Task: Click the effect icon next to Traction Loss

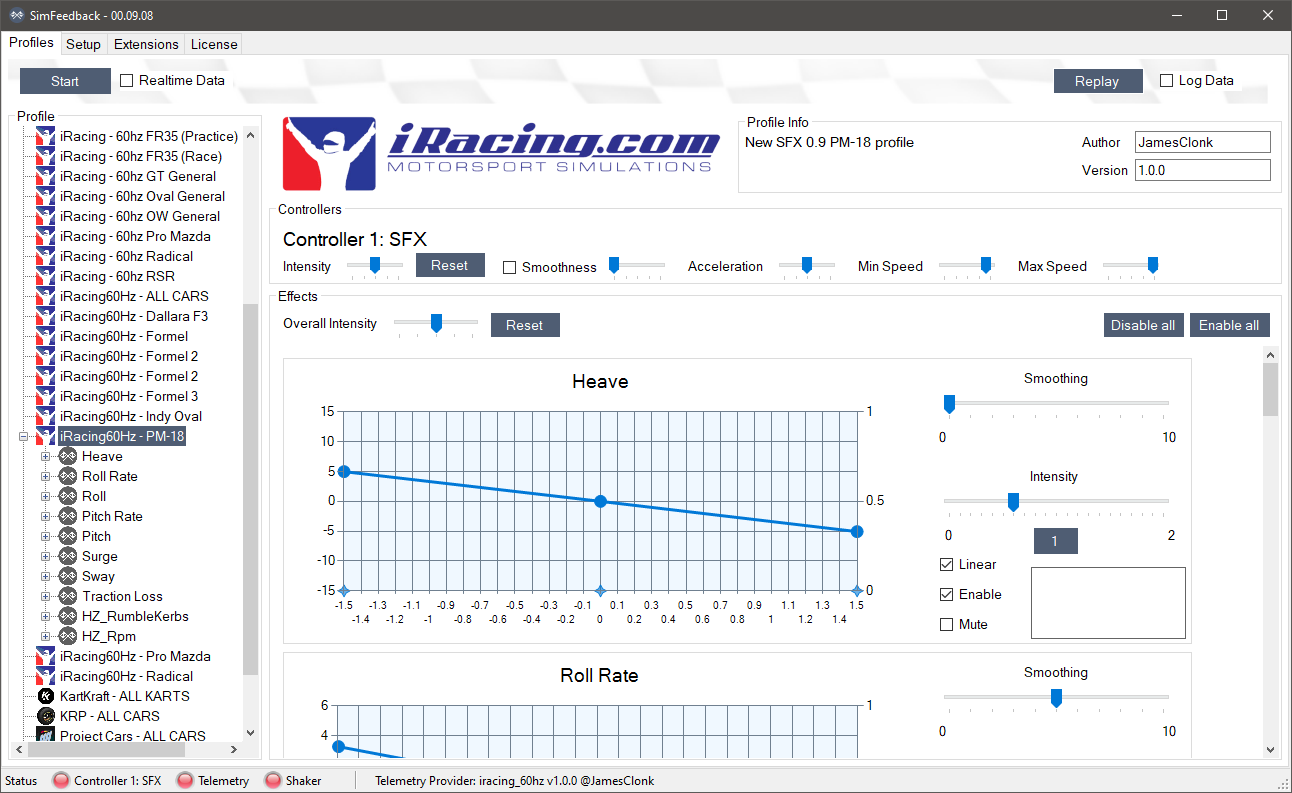Action: (x=68, y=596)
